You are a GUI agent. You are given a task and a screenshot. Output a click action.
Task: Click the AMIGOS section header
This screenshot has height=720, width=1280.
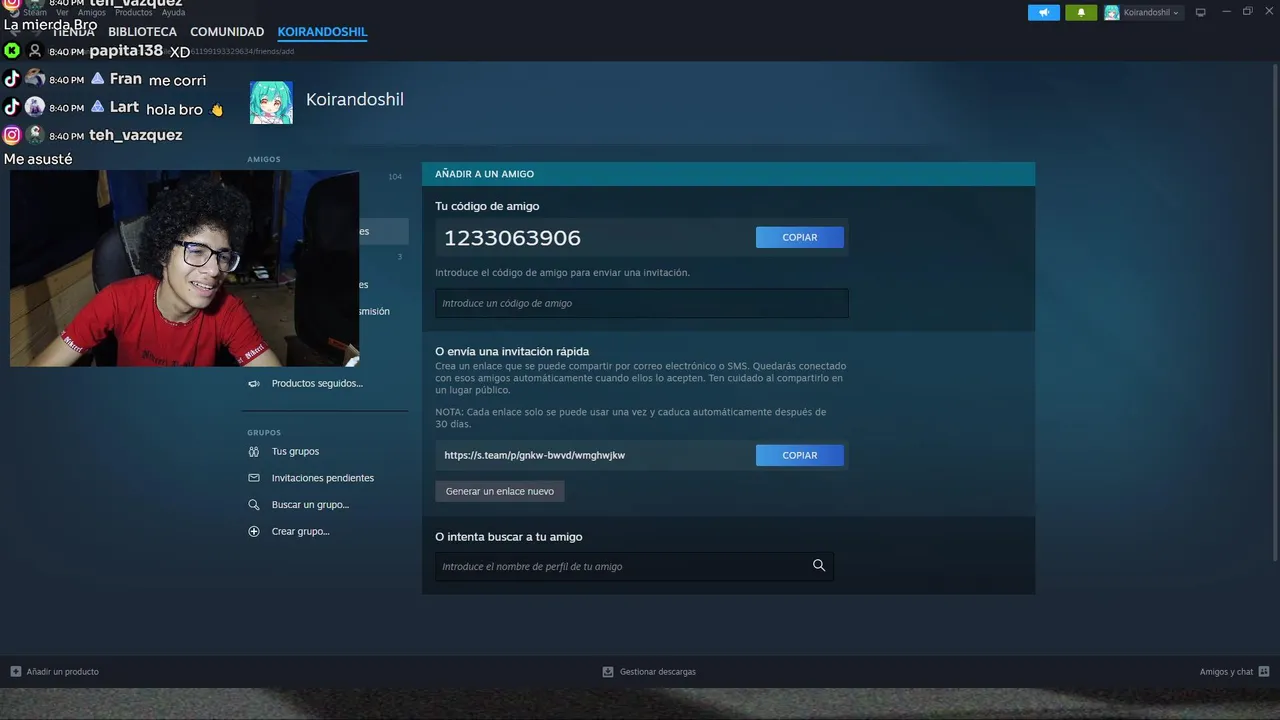click(264, 160)
